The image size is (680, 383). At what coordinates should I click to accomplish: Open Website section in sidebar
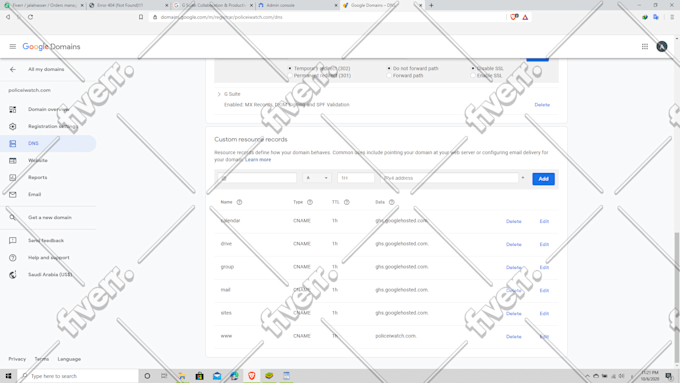coord(48,160)
